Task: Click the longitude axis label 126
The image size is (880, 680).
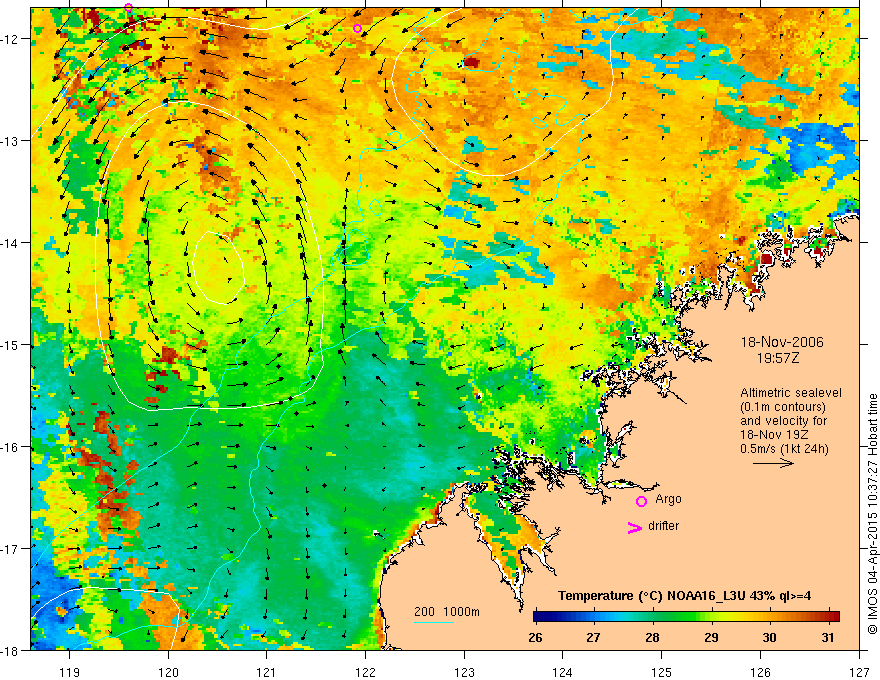Action: point(760,672)
